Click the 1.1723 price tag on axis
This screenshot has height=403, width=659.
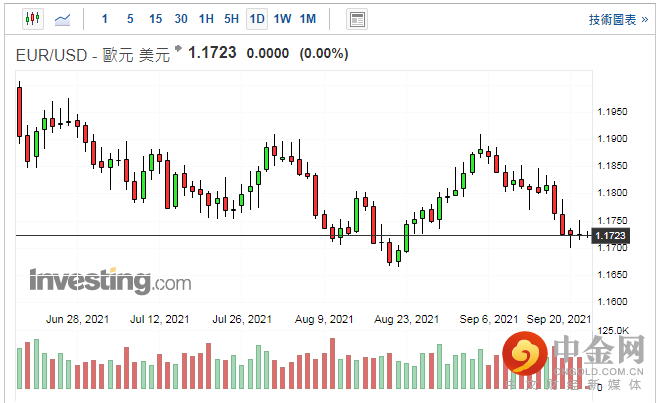[611, 236]
